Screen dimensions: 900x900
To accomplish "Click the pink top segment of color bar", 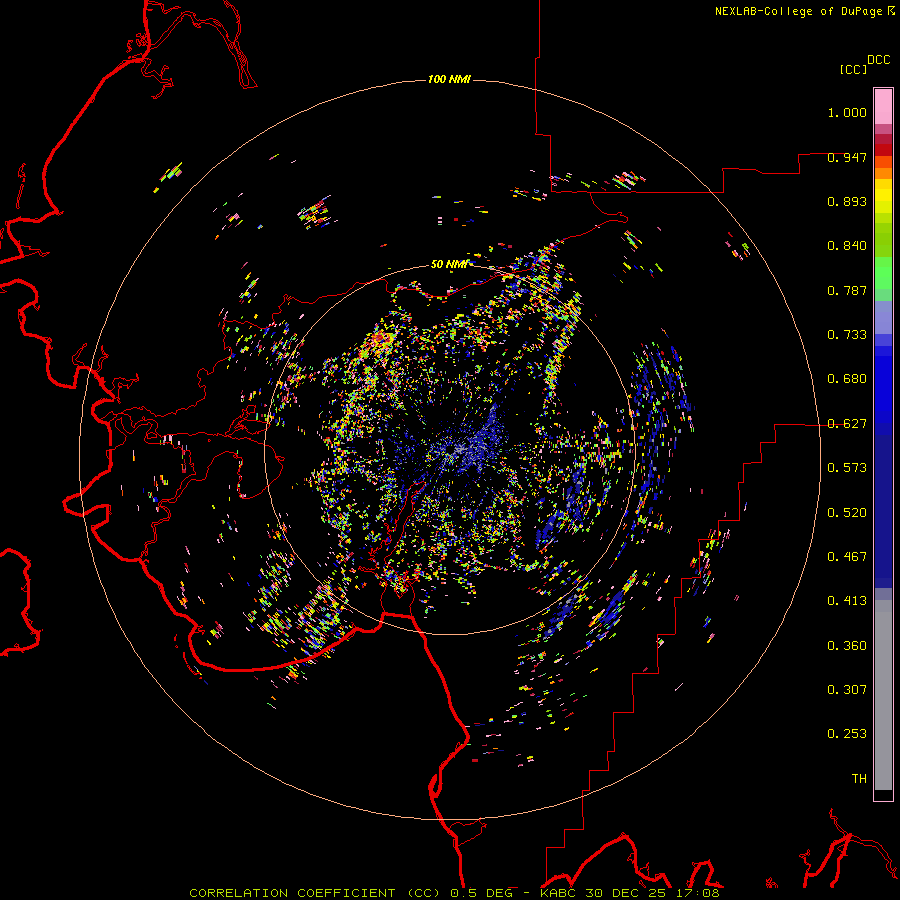I will click(x=883, y=107).
